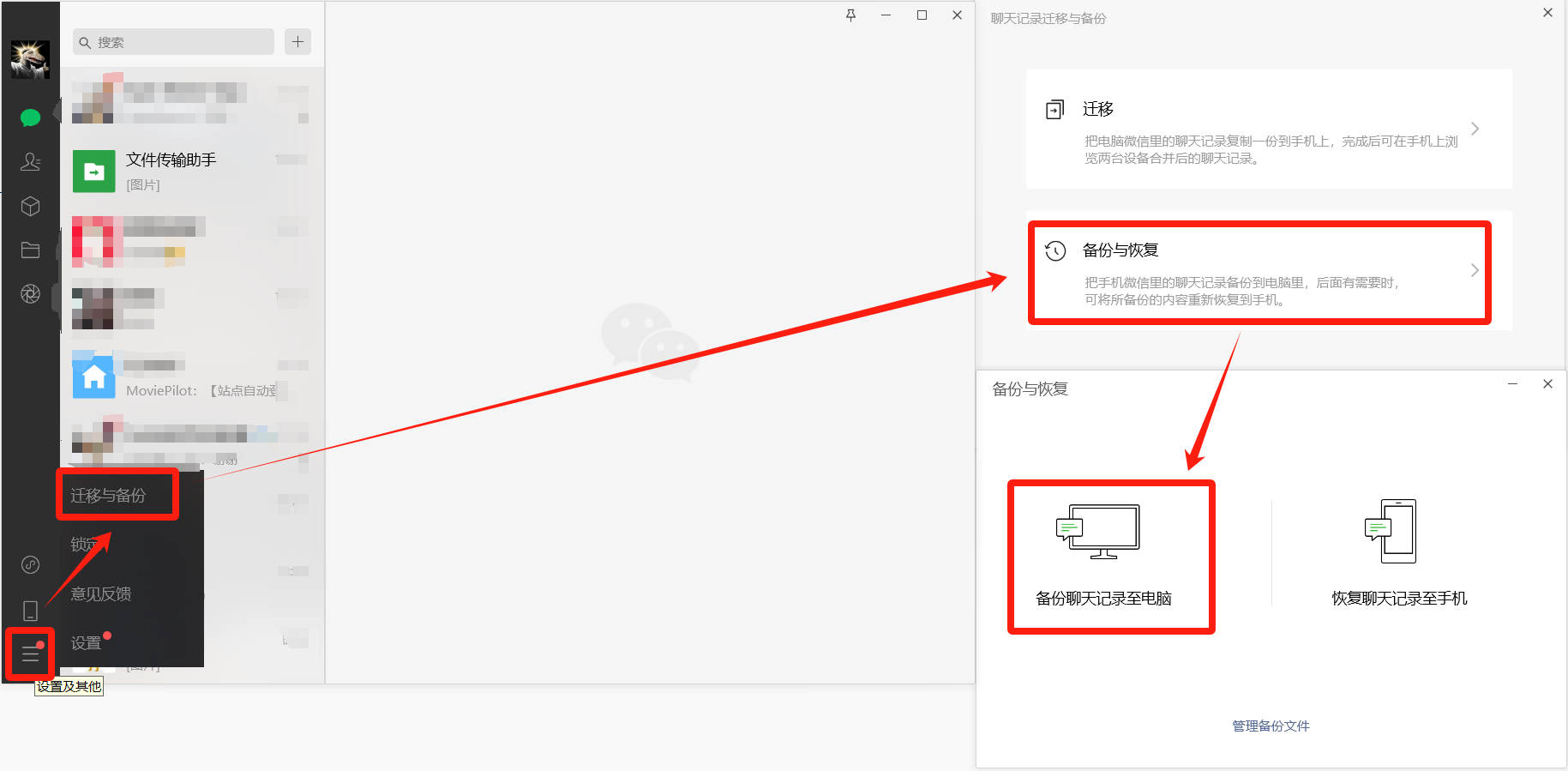Expand the 迁移 option chevron
1568x771 pixels.
click(x=1475, y=129)
